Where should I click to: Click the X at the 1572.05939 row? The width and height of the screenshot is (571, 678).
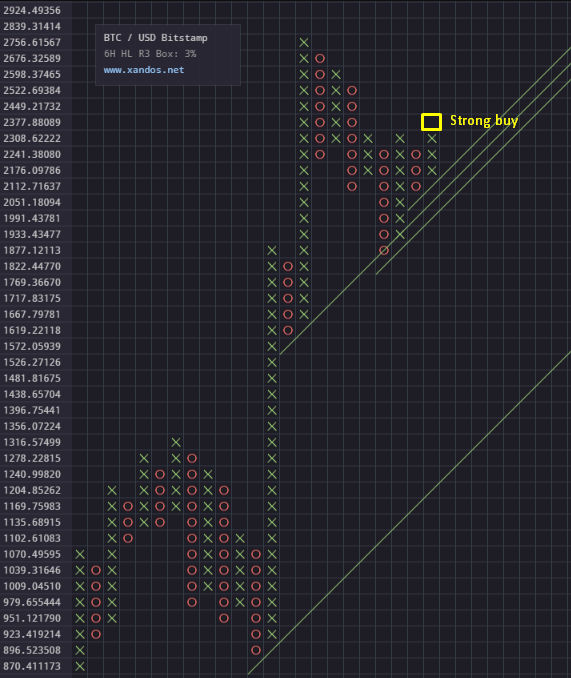tap(272, 346)
